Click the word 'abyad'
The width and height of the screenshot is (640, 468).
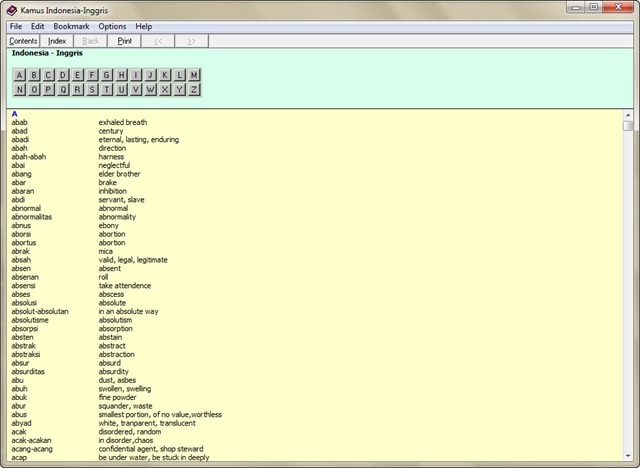[x=21, y=423]
